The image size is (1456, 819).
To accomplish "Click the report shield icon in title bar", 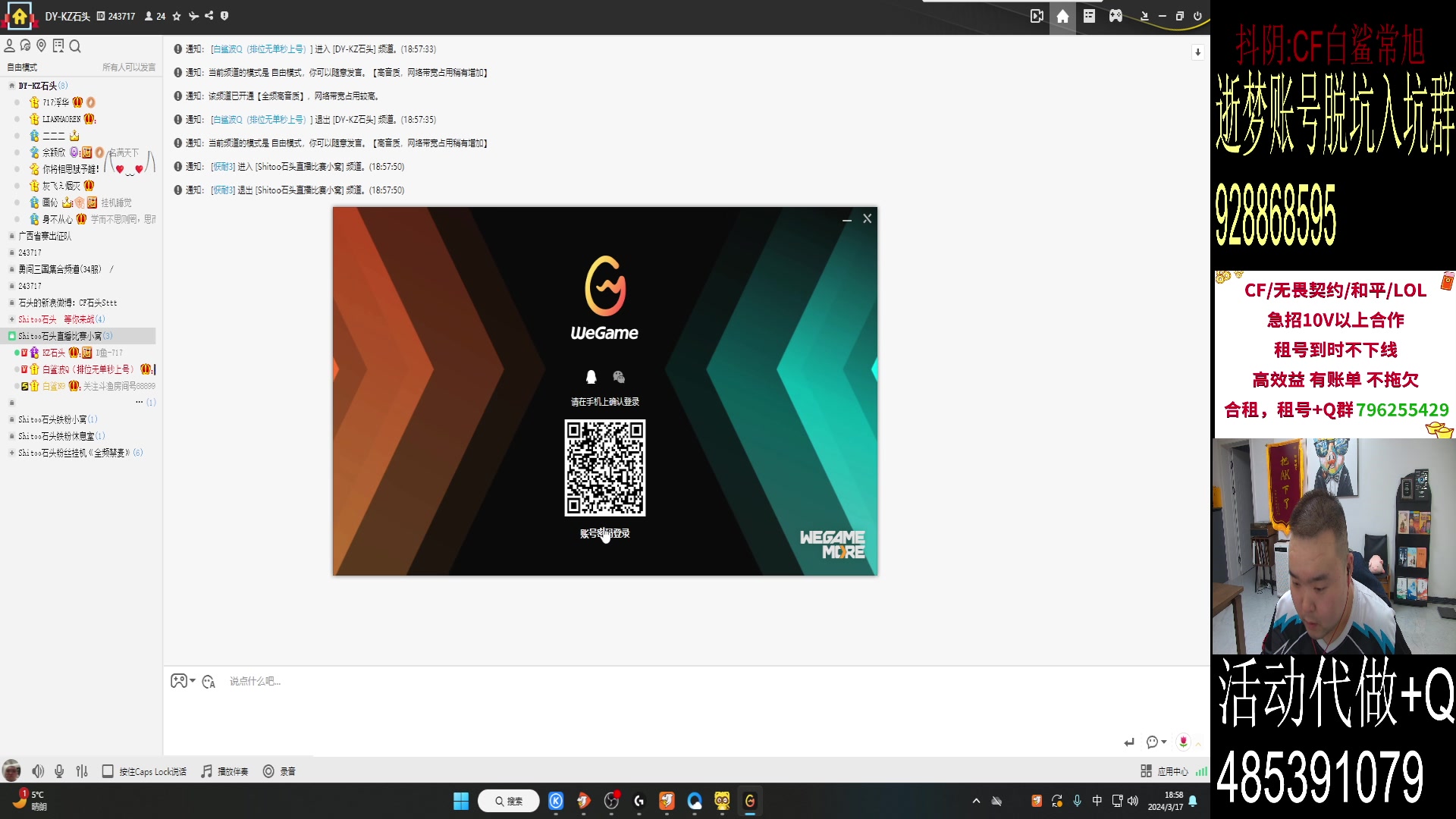I will (x=224, y=16).
